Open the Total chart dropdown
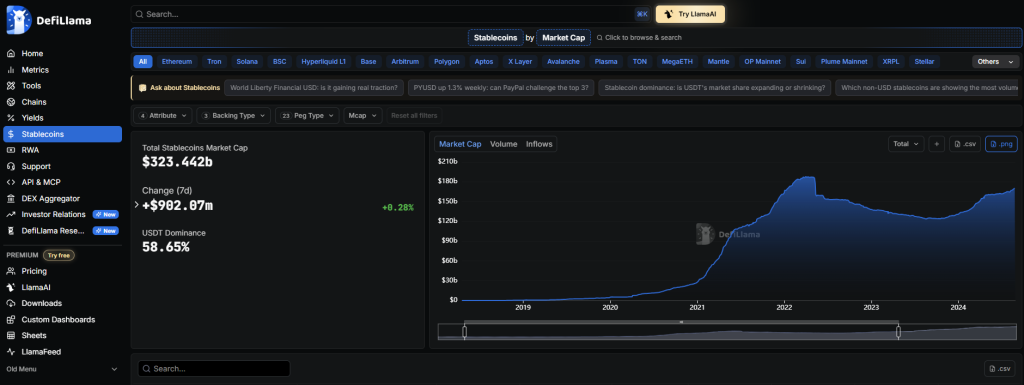The height and width of the screenshot is (385, 1024). click(x=906, y=144)
